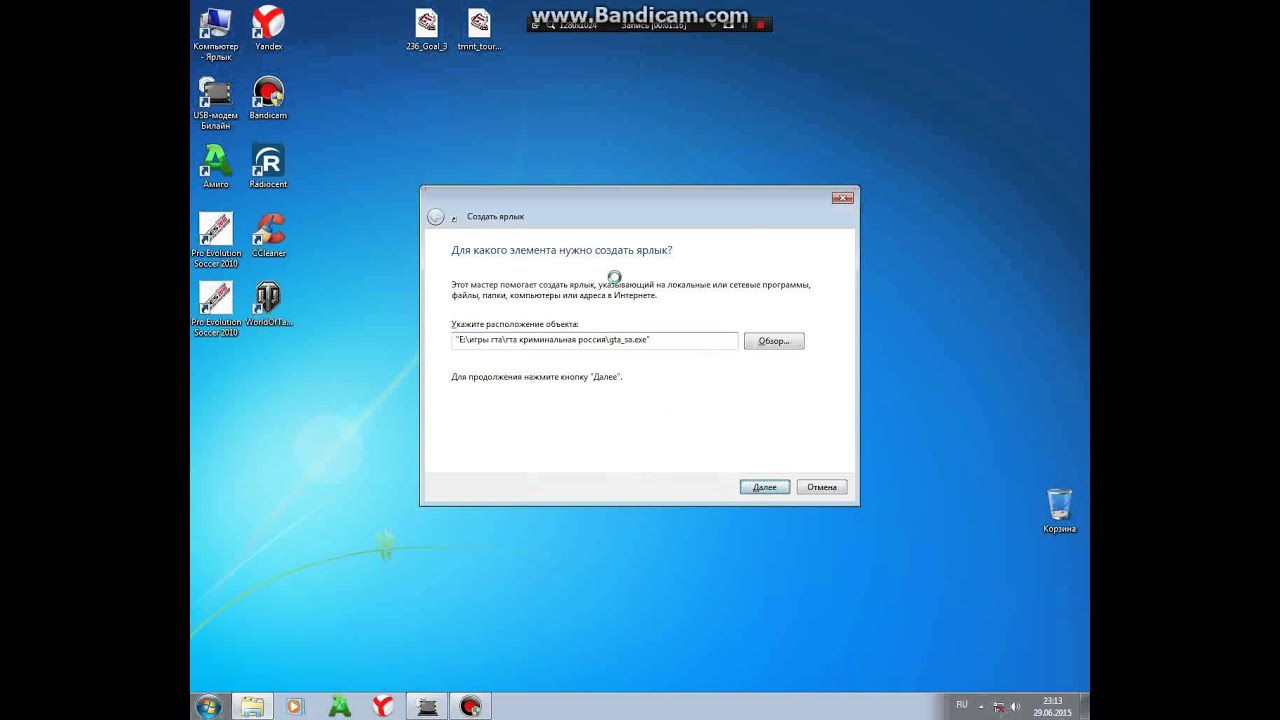Click the Далее button
The height and width of the screenshot is (720, 1280).
pos(765,487)
